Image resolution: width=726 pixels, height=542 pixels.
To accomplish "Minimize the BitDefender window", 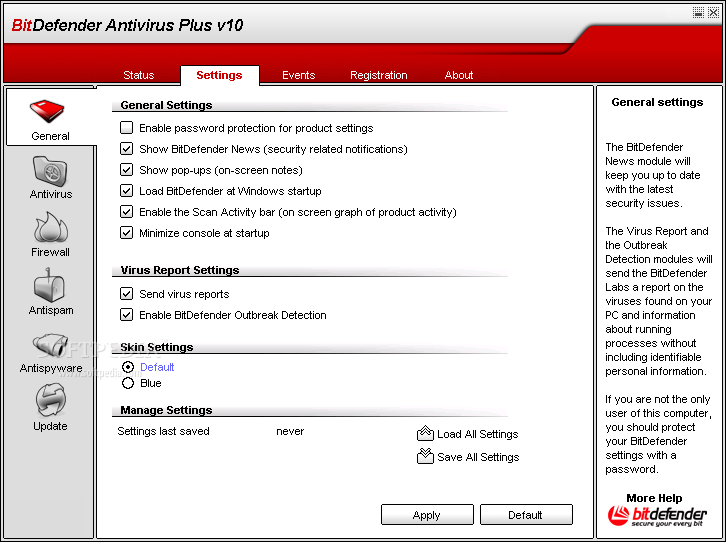I will [x=698, y=12].
